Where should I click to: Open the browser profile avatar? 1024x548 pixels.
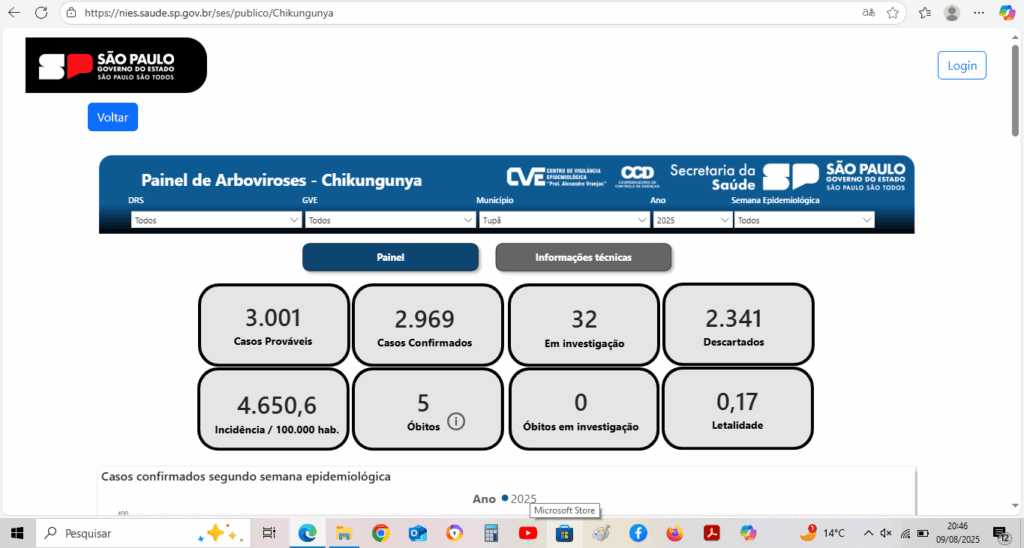pyautogui.click(x=952, y=12)
